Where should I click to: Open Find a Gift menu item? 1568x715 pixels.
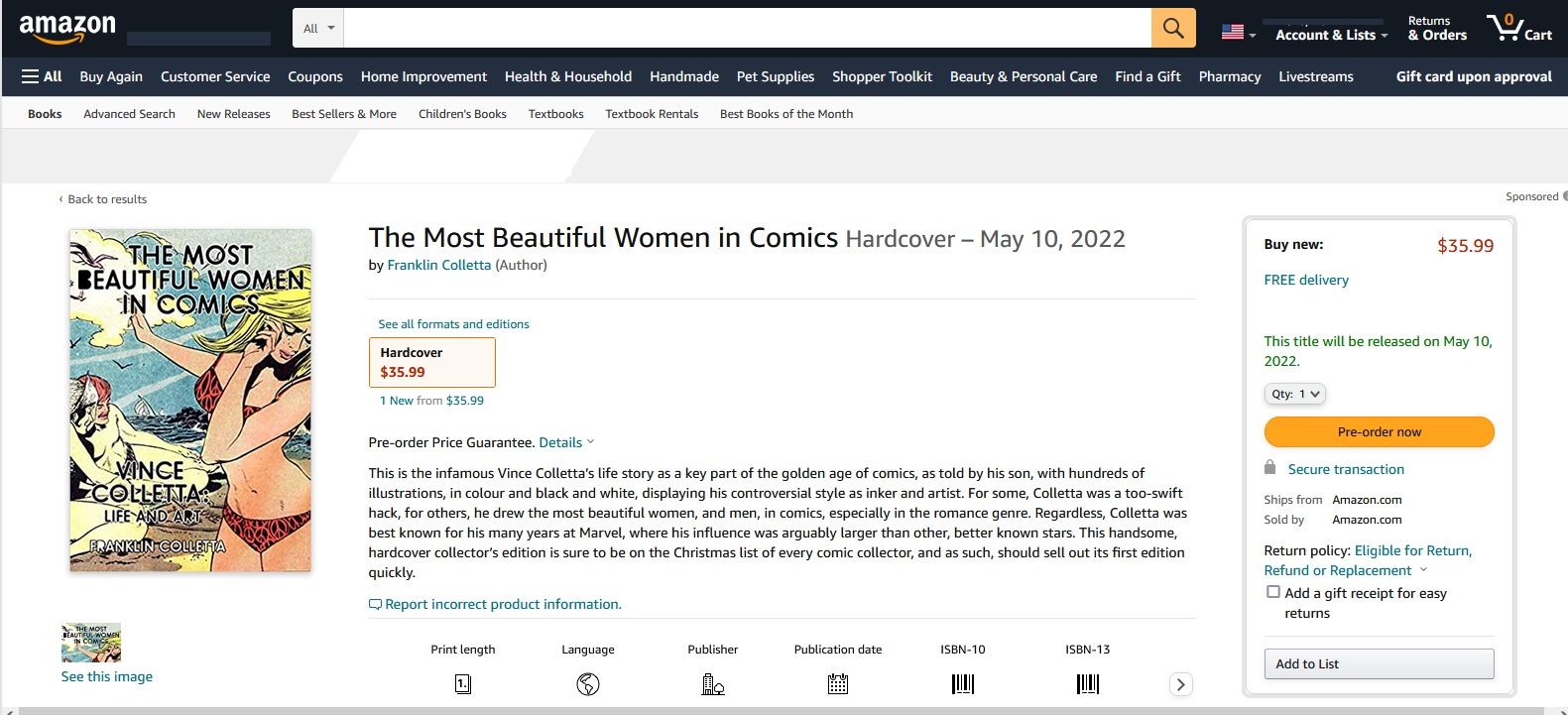tap(1147, 76)
